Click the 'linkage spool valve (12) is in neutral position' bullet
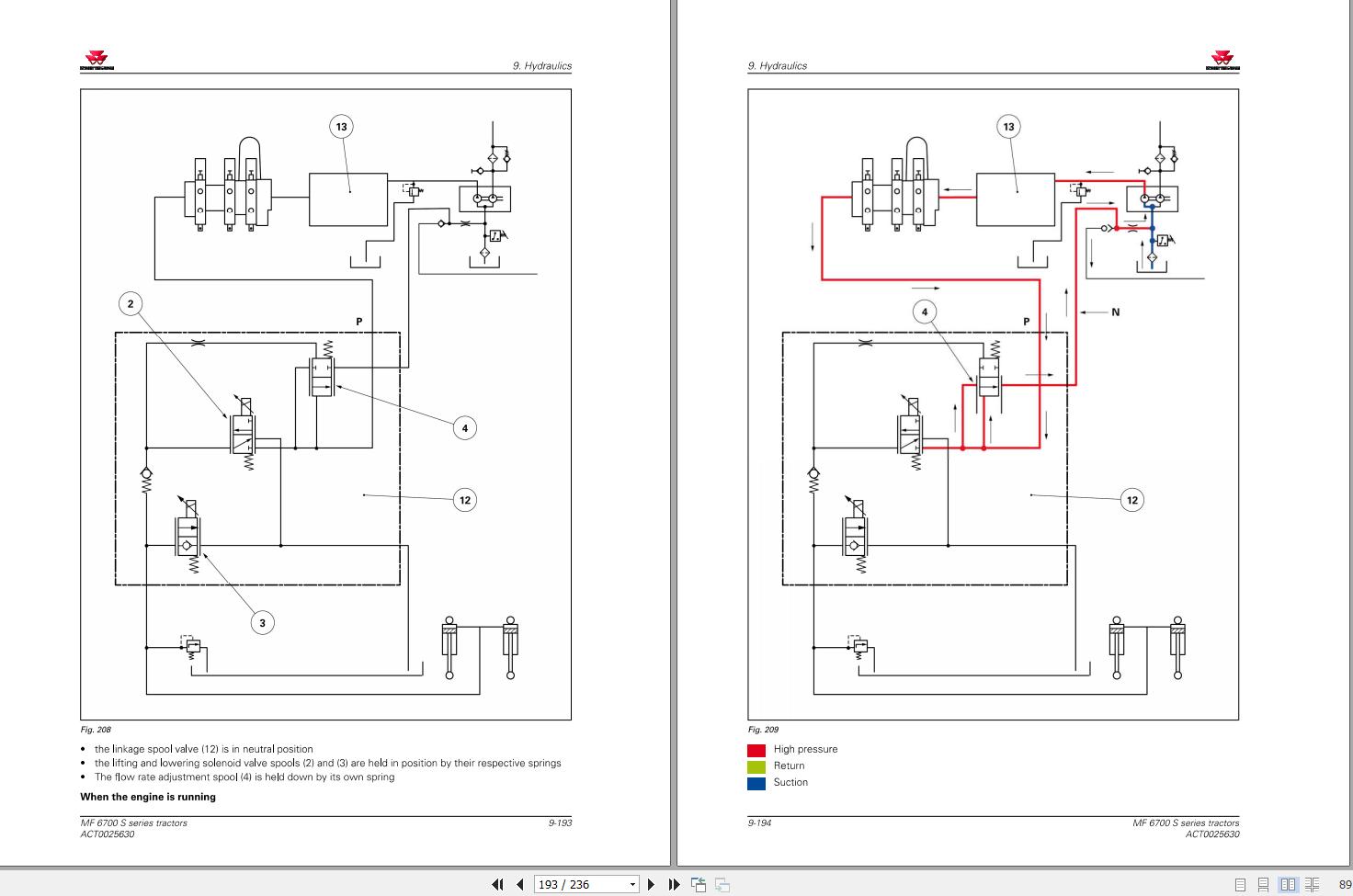Viewport: 1353px width, 896px height. (203, 749)
